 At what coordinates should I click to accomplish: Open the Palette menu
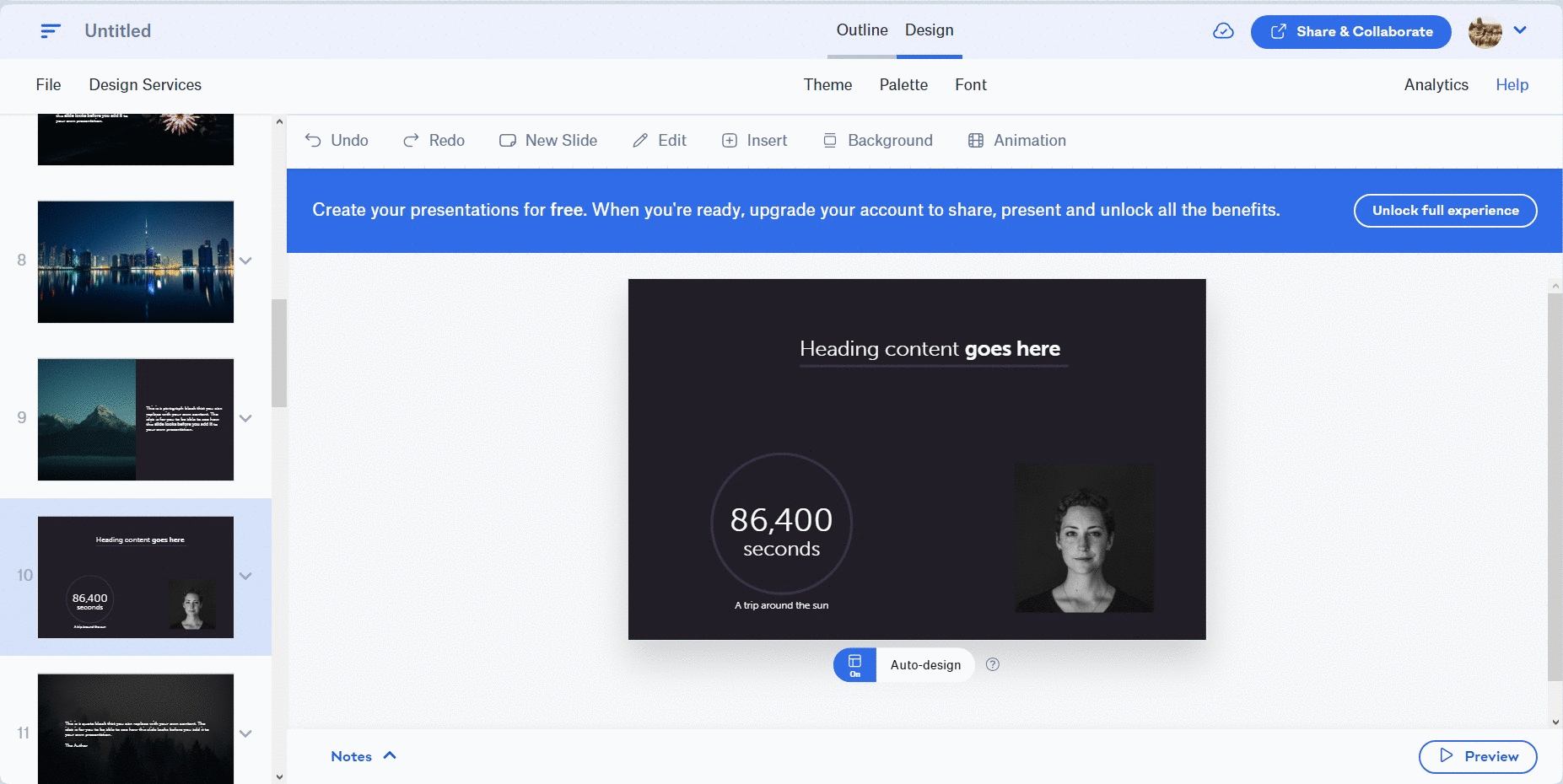903,84
